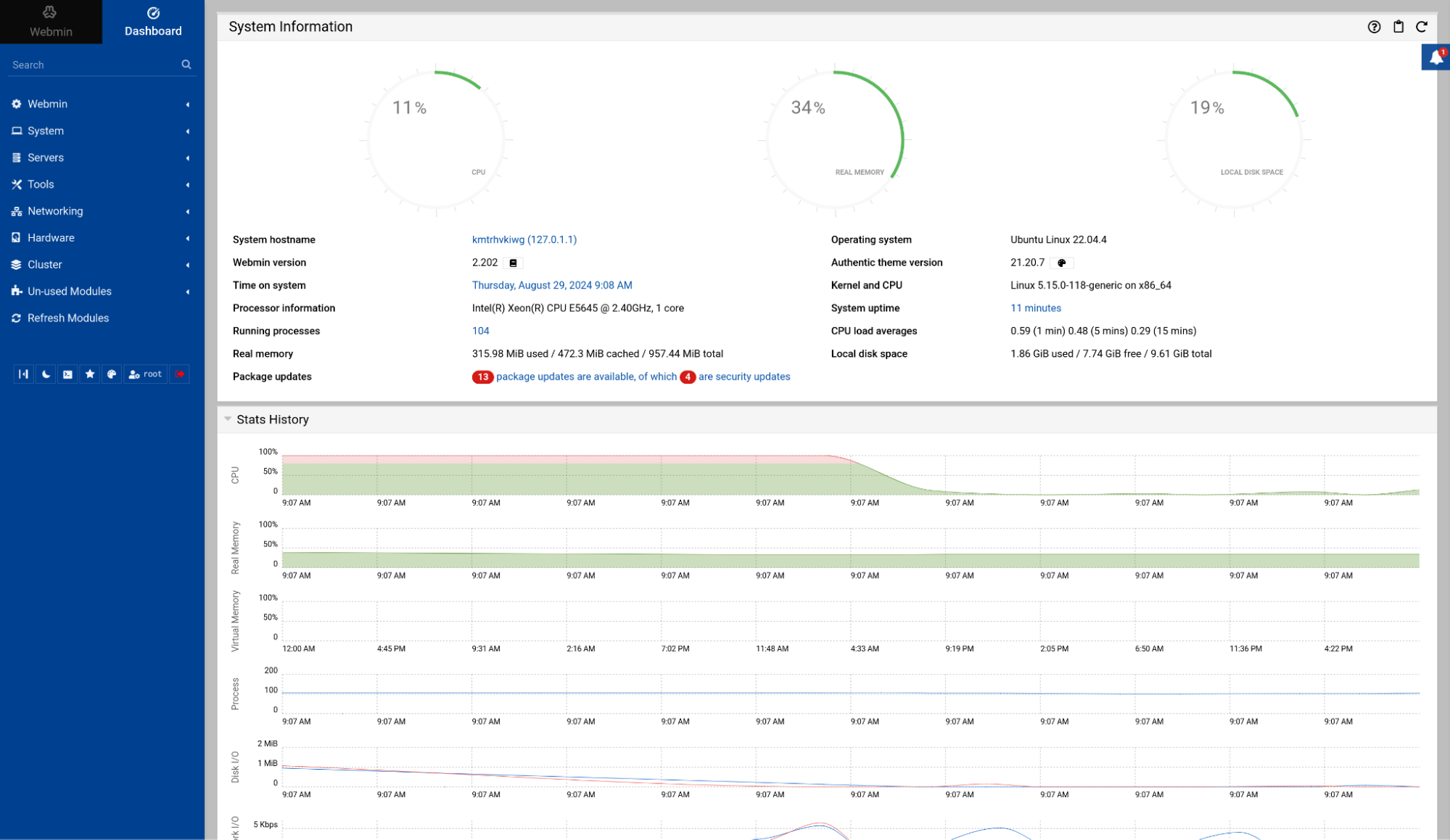Collapse the Stats History section

(228, 419)
